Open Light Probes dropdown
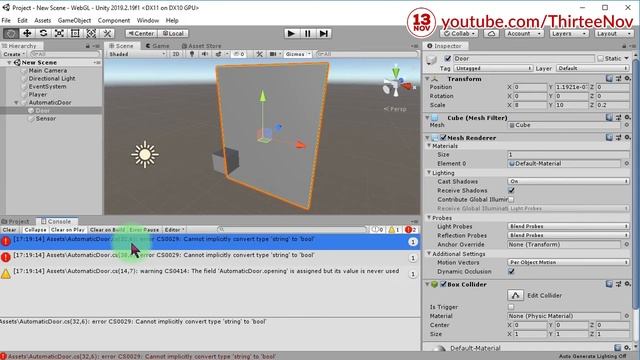Screen dimensions: 640x360 568,226
